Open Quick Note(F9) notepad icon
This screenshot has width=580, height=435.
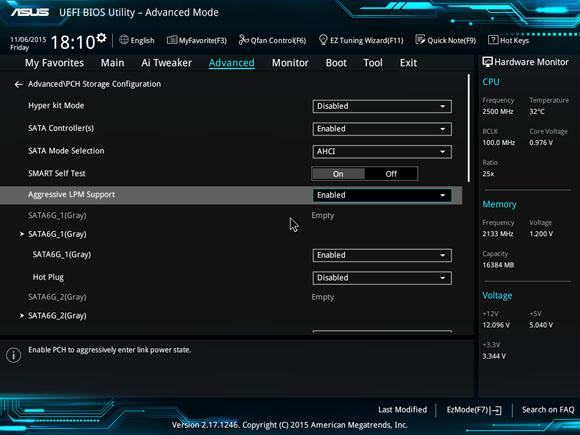[x=420, y=40]
